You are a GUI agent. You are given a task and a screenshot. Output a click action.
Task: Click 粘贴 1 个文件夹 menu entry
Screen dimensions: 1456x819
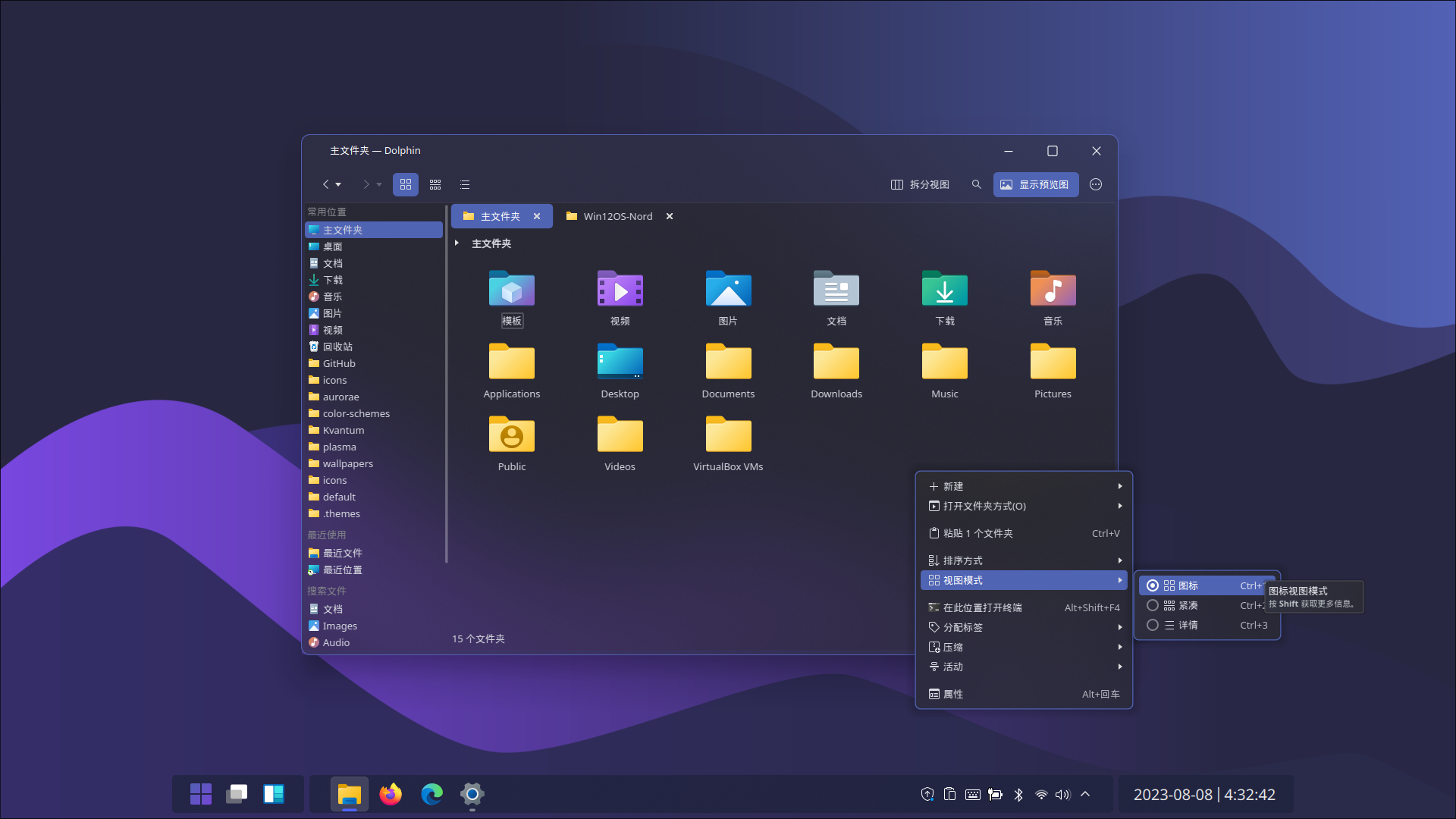coord(1024,533)
